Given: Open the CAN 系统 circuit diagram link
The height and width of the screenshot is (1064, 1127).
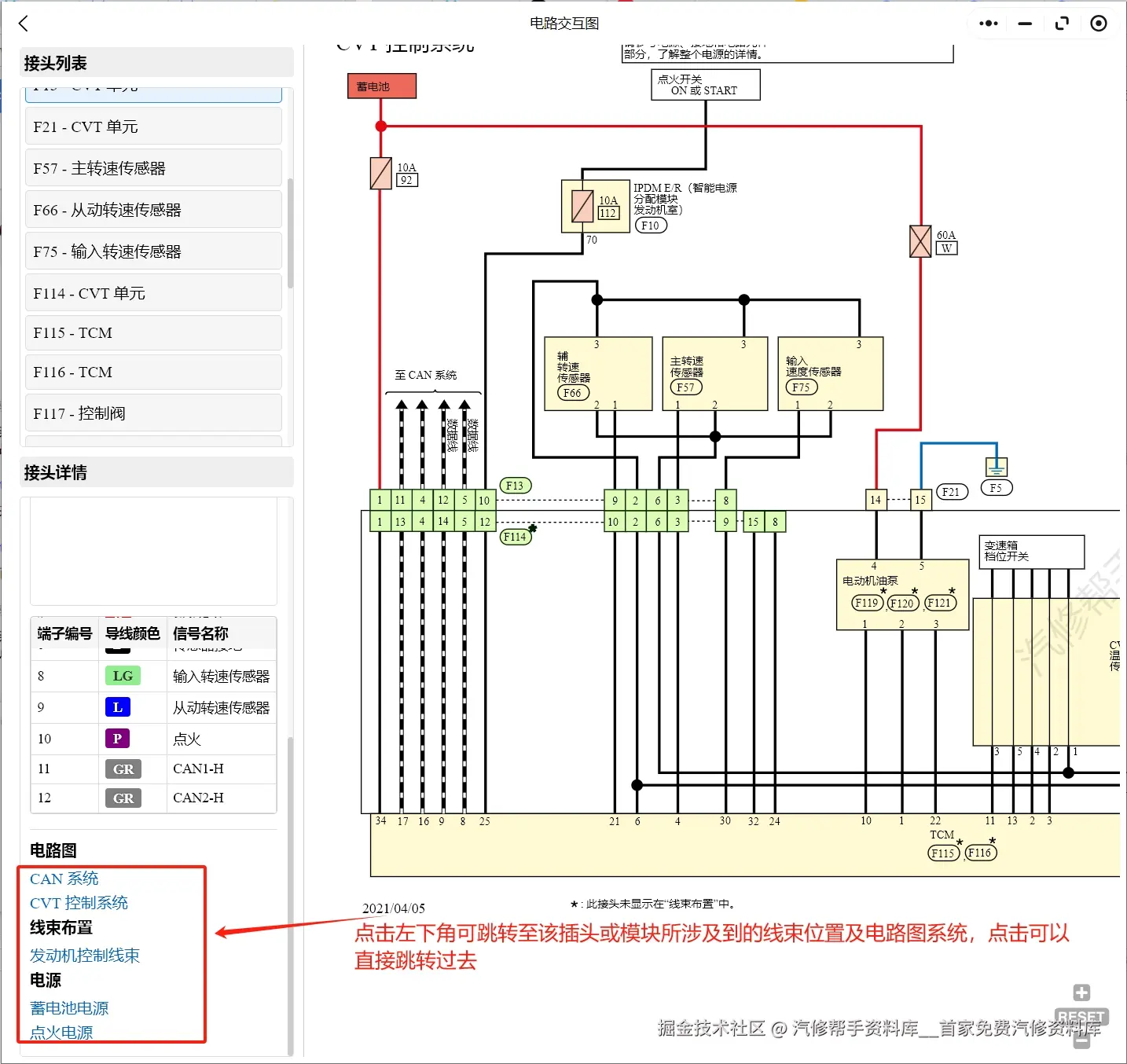Looking at the screenshot, I should (x=63, y=878).
